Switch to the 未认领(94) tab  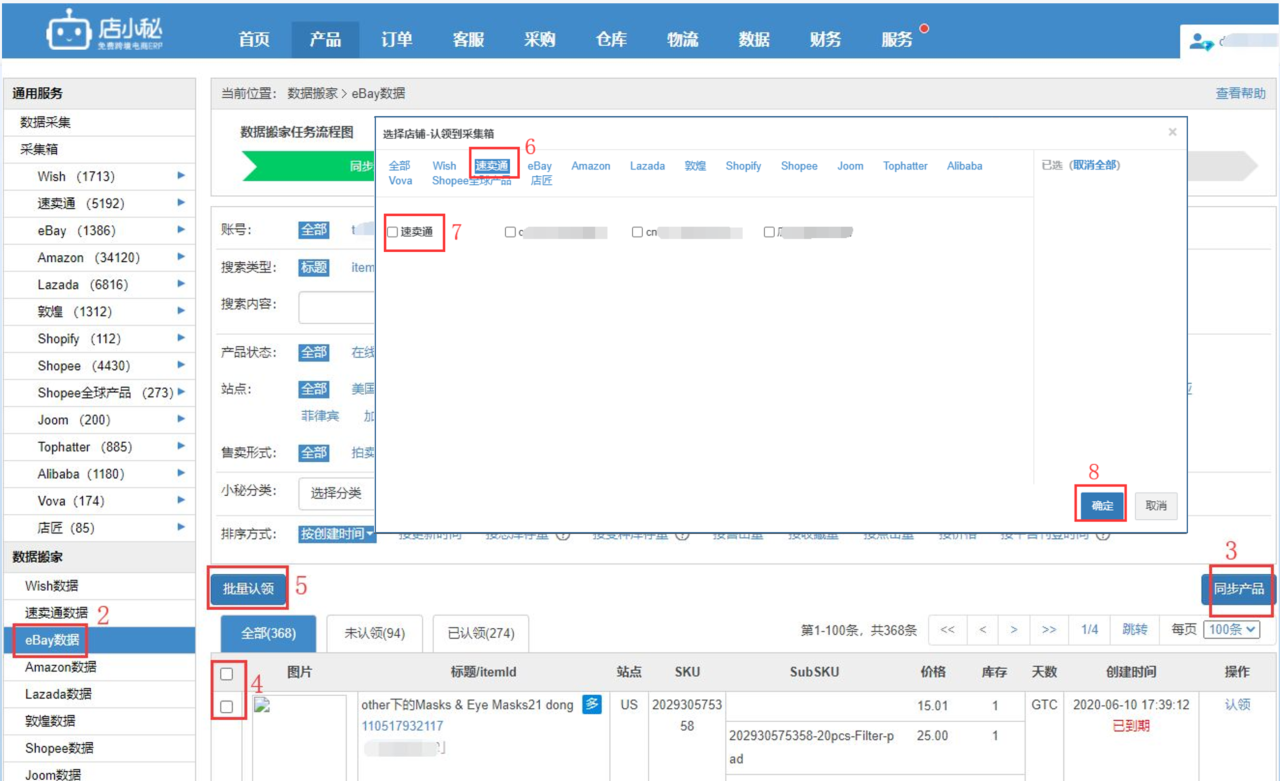[375, 633]
